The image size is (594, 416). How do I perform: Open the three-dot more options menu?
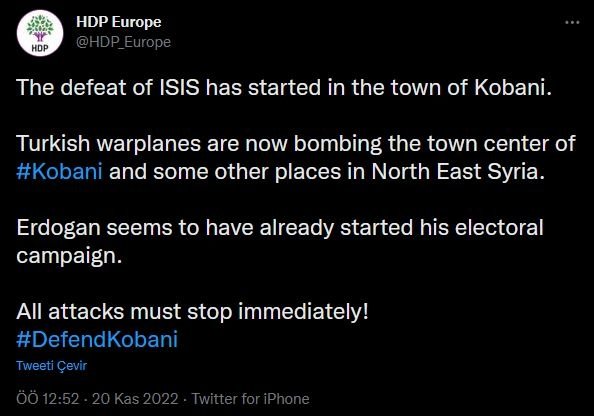pyautogui.click(x=572, y=22)
